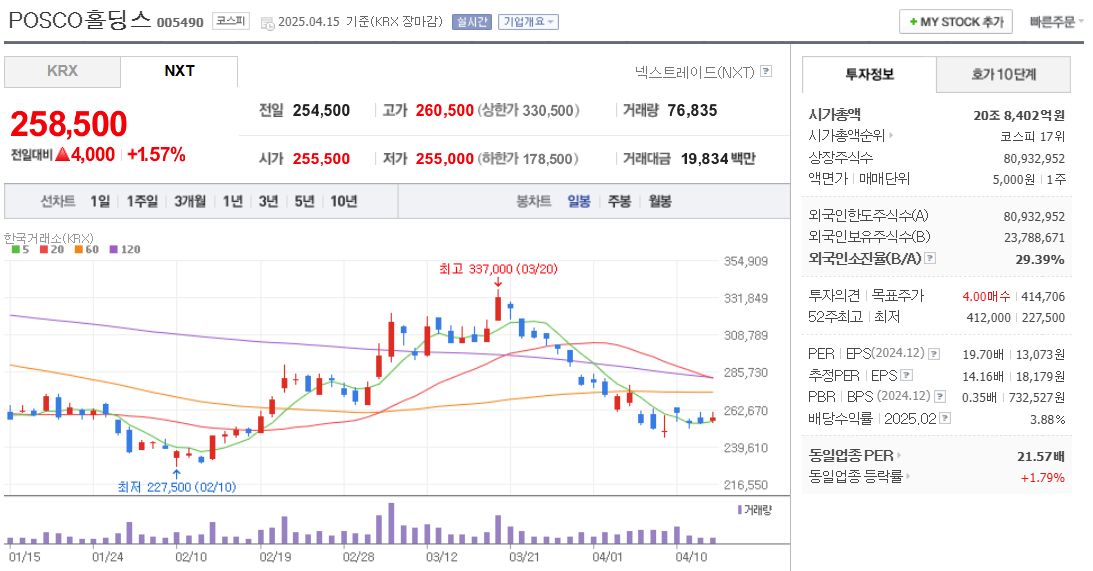The height and width of the screenshot is (571, 1093).
Task: Click 고가 value 260,500
Action: click(x=445, y=110)
